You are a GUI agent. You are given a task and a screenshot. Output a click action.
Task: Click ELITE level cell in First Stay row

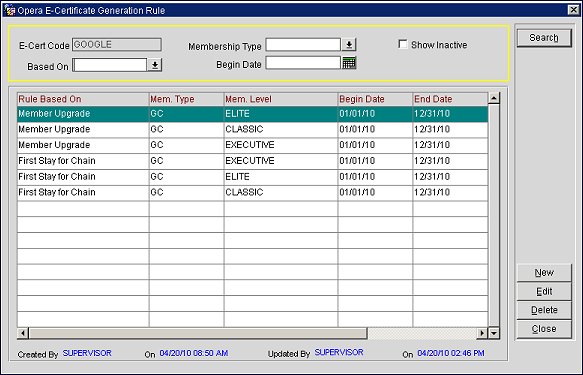[x=281, y=177]
